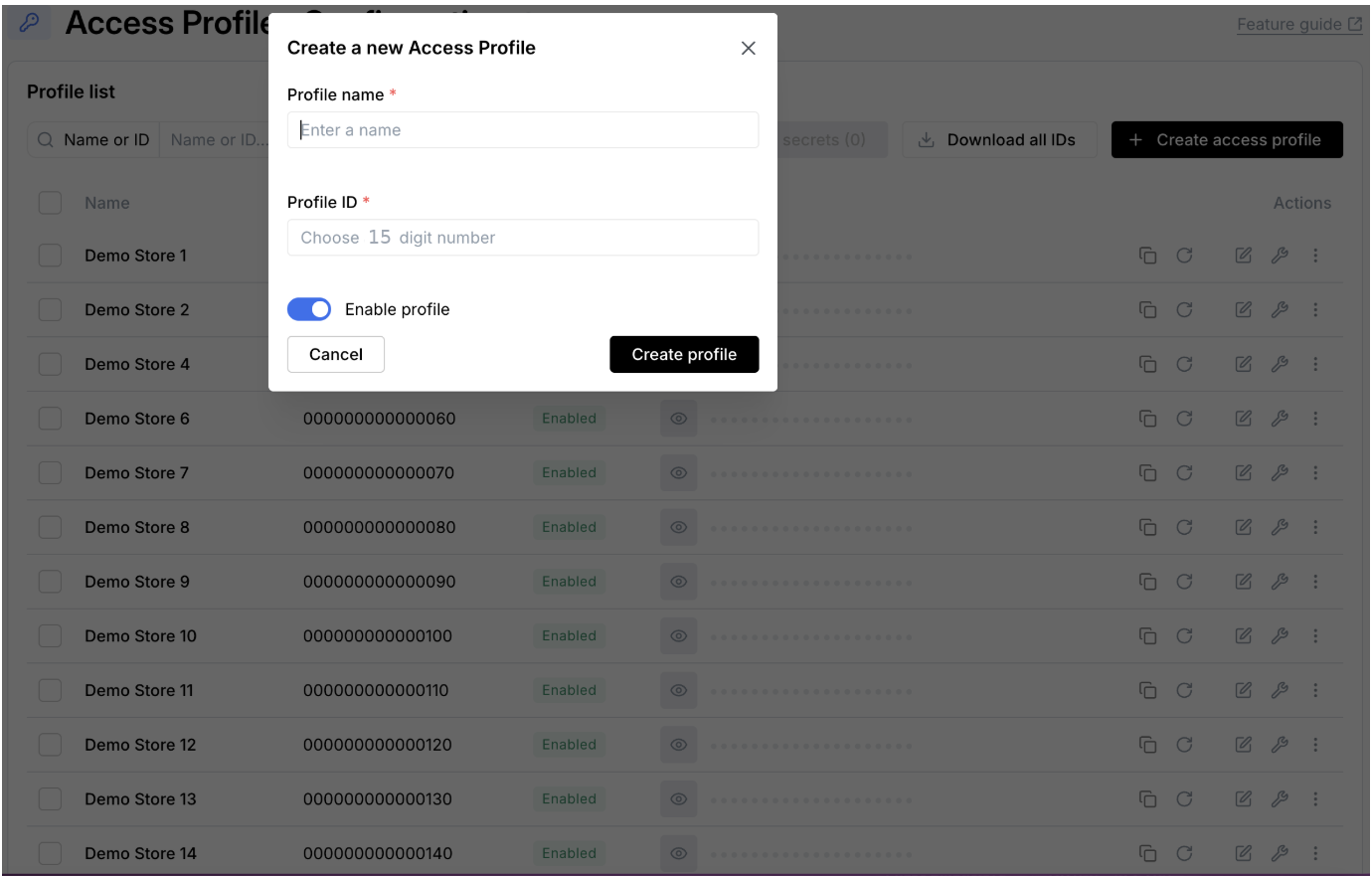Image resolution: width=1372 pixels, height=876 pixels.
Task: Expand the three-dot menu for Demo Store 14
Action: click(1315, 853)
